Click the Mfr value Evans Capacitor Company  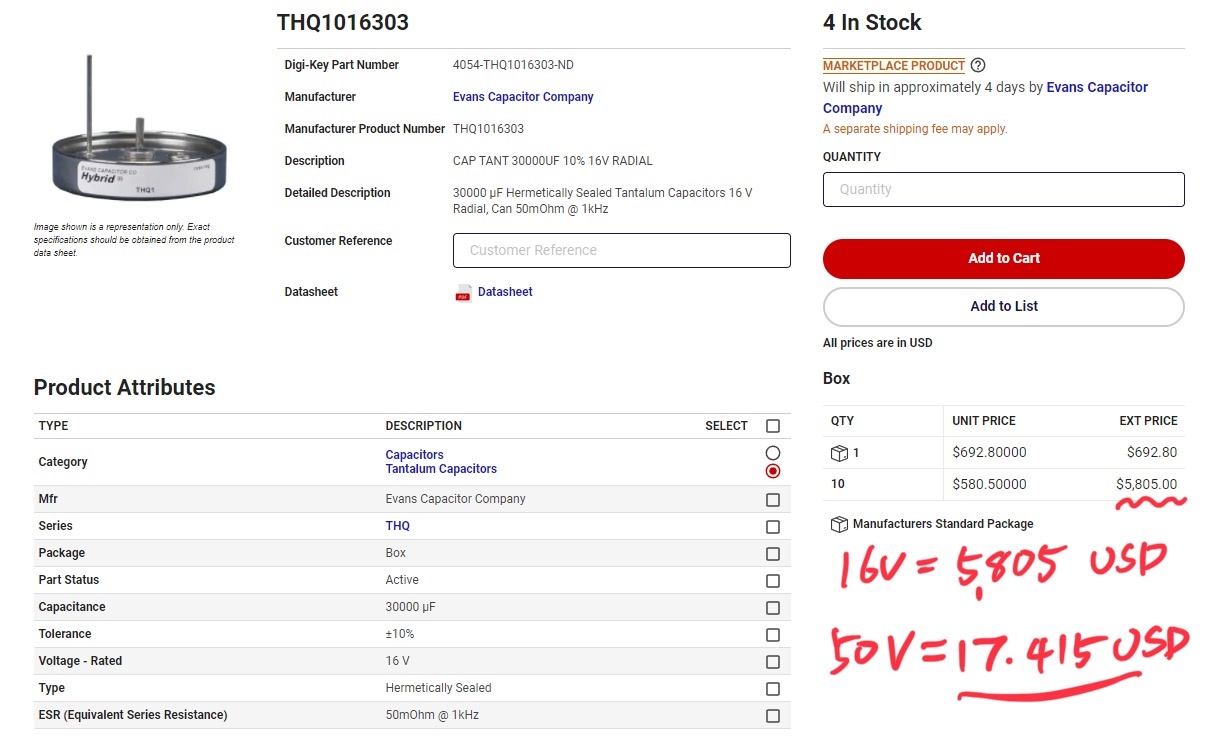coord(455,499)
